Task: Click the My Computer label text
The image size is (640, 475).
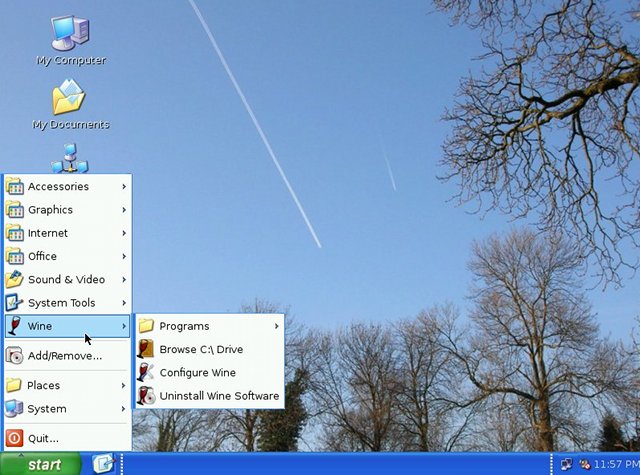Action: point(71,60)
